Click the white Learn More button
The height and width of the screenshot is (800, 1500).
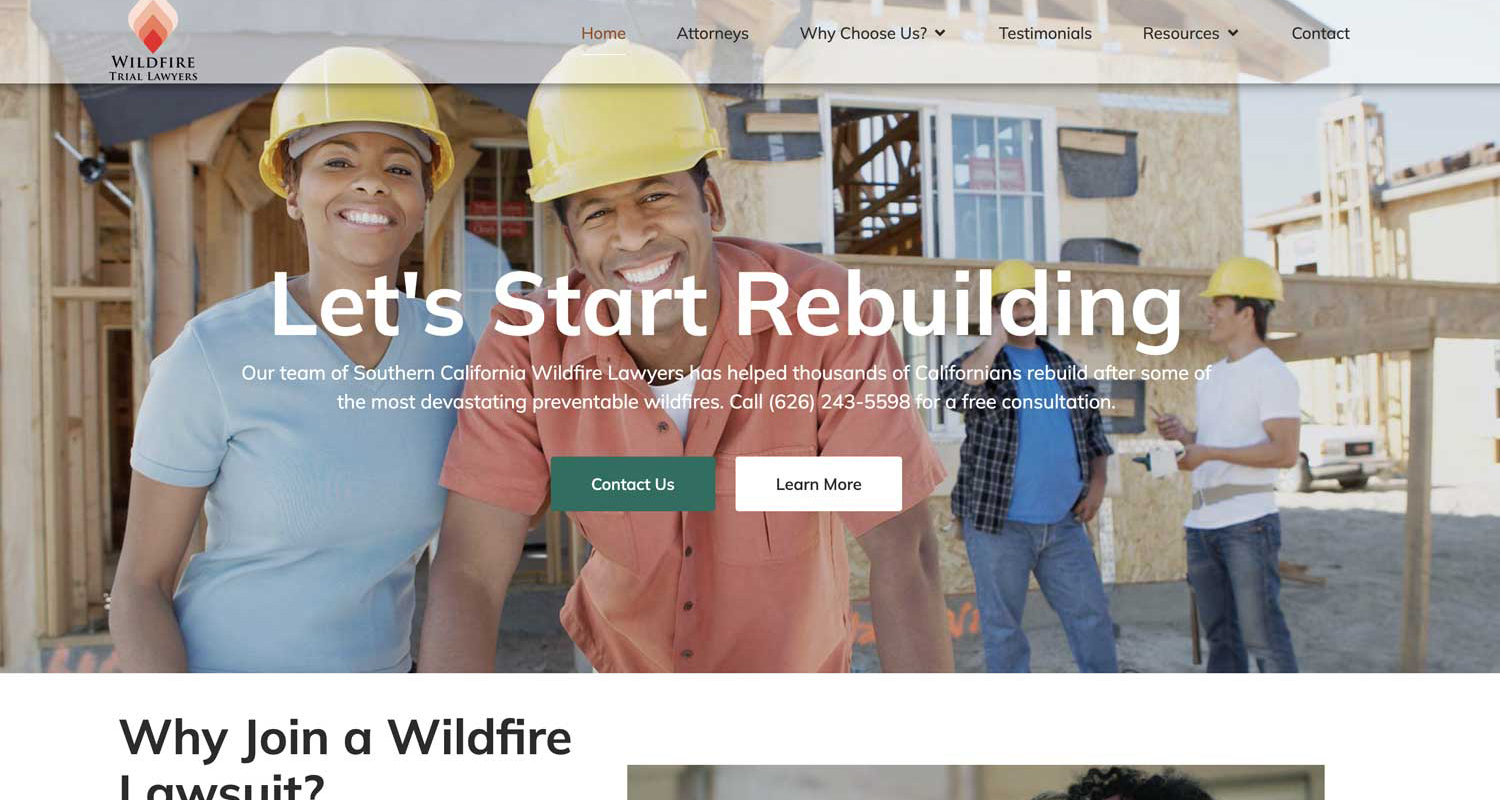coord(818,484)
